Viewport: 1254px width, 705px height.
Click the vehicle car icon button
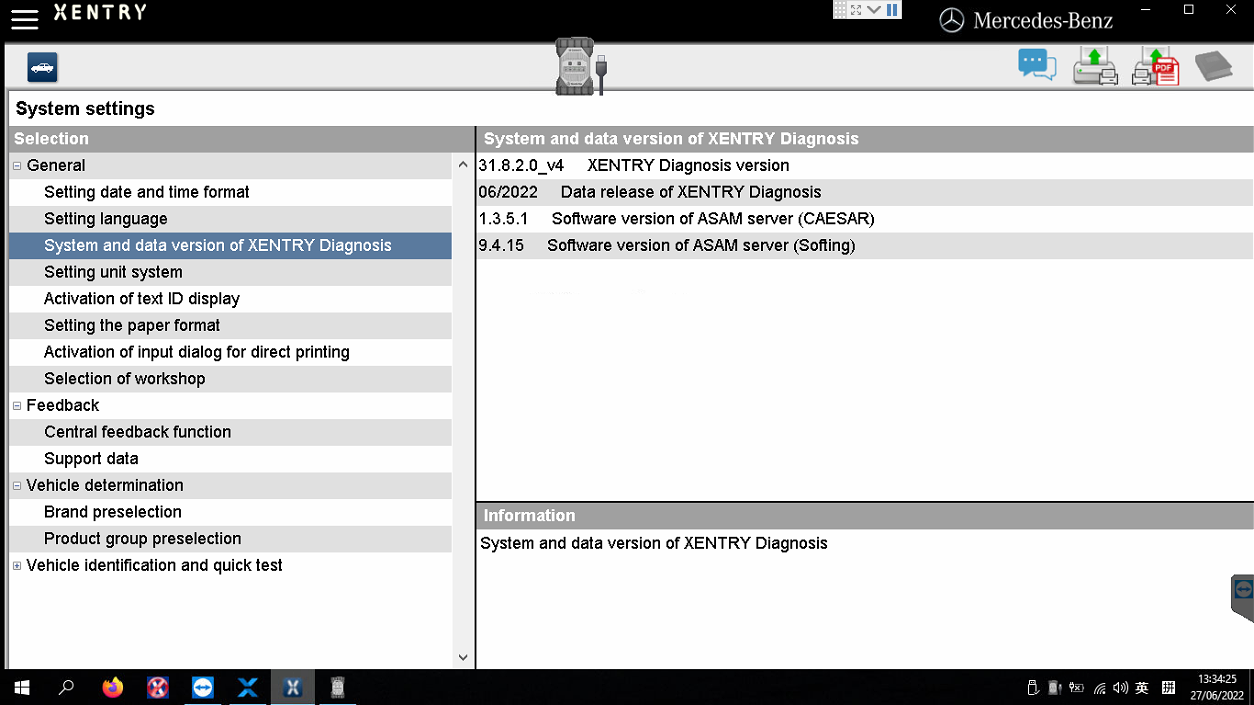(x=42, y=67)
